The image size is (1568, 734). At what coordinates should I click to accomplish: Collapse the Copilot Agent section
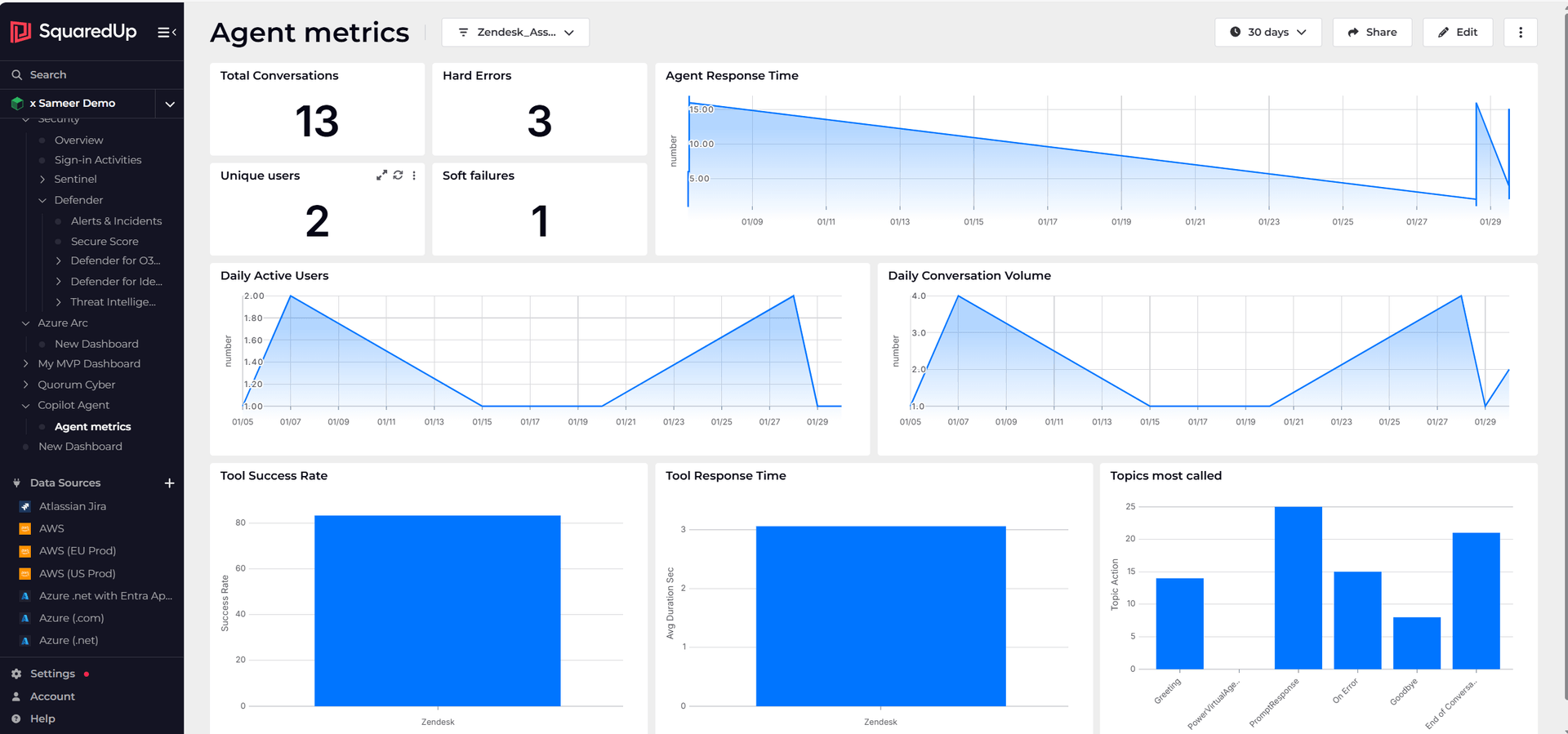click(26, 406)
